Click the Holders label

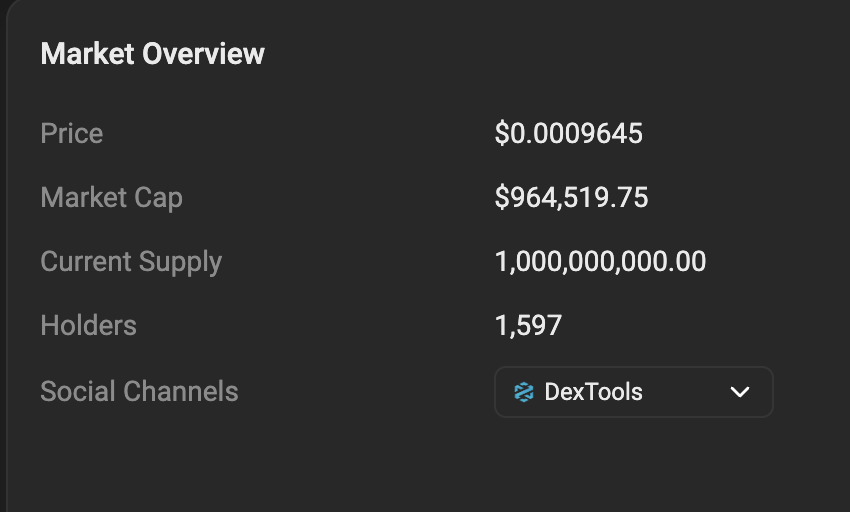[x=88, y=325]
